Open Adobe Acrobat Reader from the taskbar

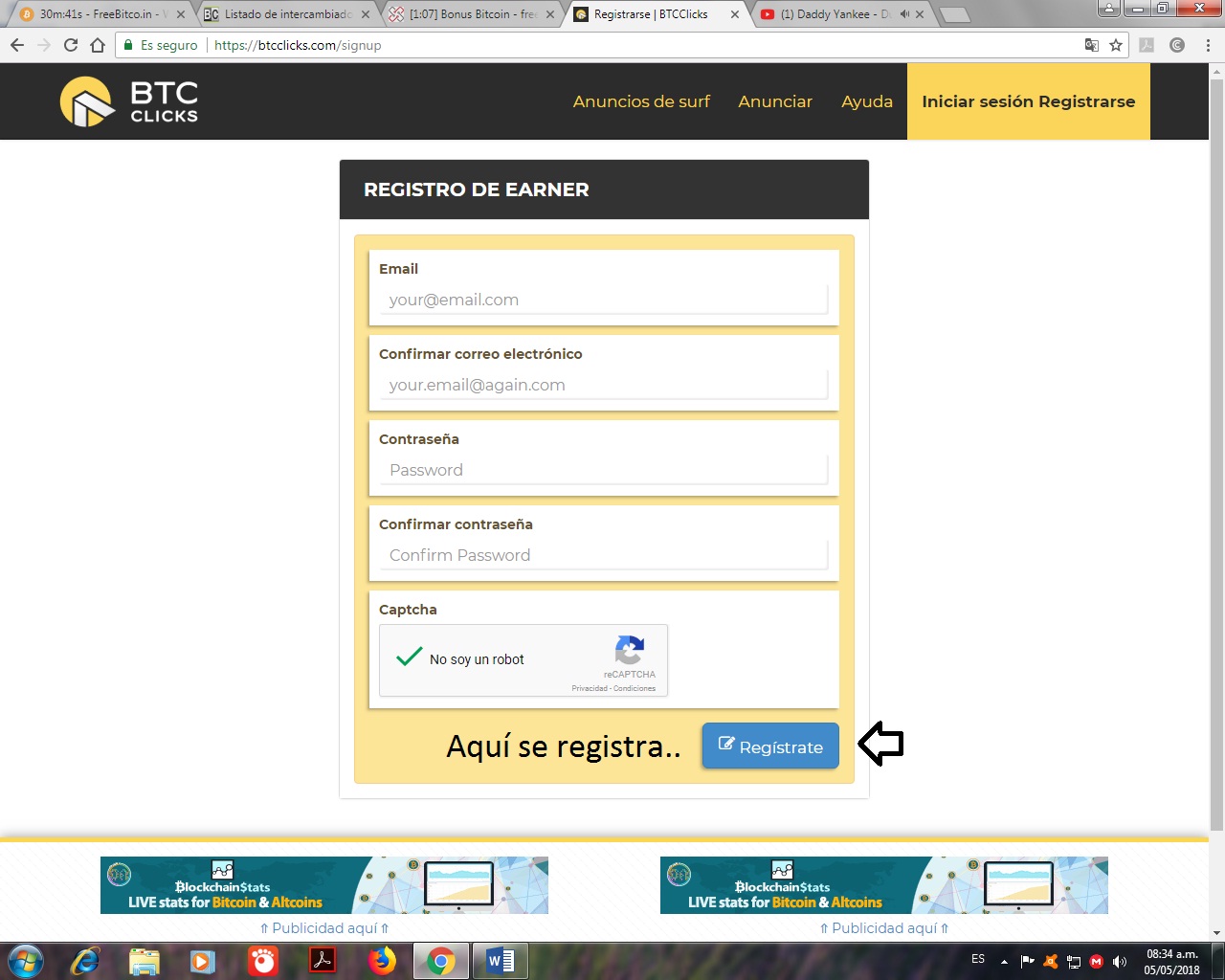[322, 961]
